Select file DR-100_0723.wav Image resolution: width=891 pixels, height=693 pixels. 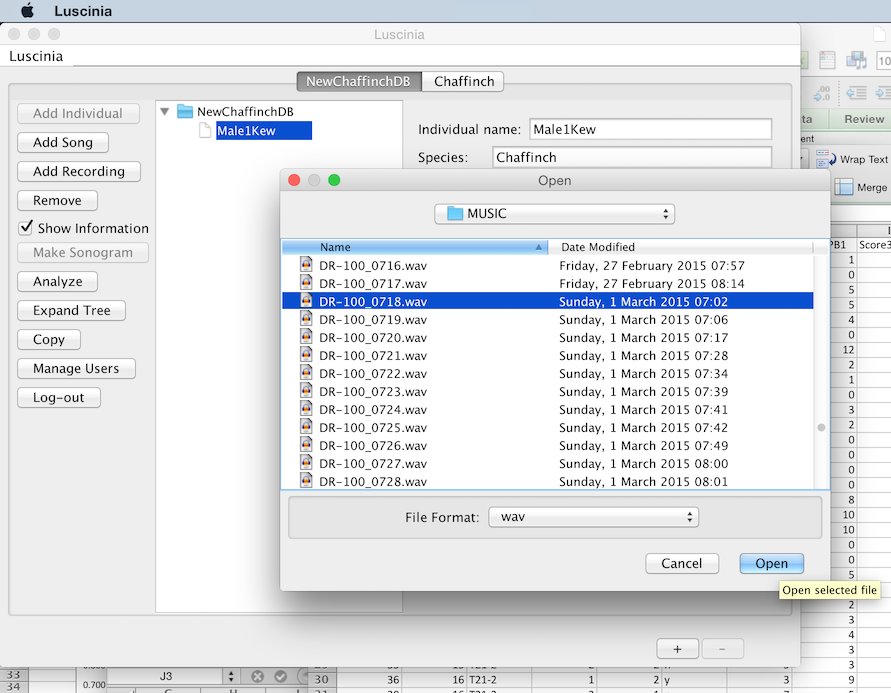pyautogui.click(x=548, y=391)
